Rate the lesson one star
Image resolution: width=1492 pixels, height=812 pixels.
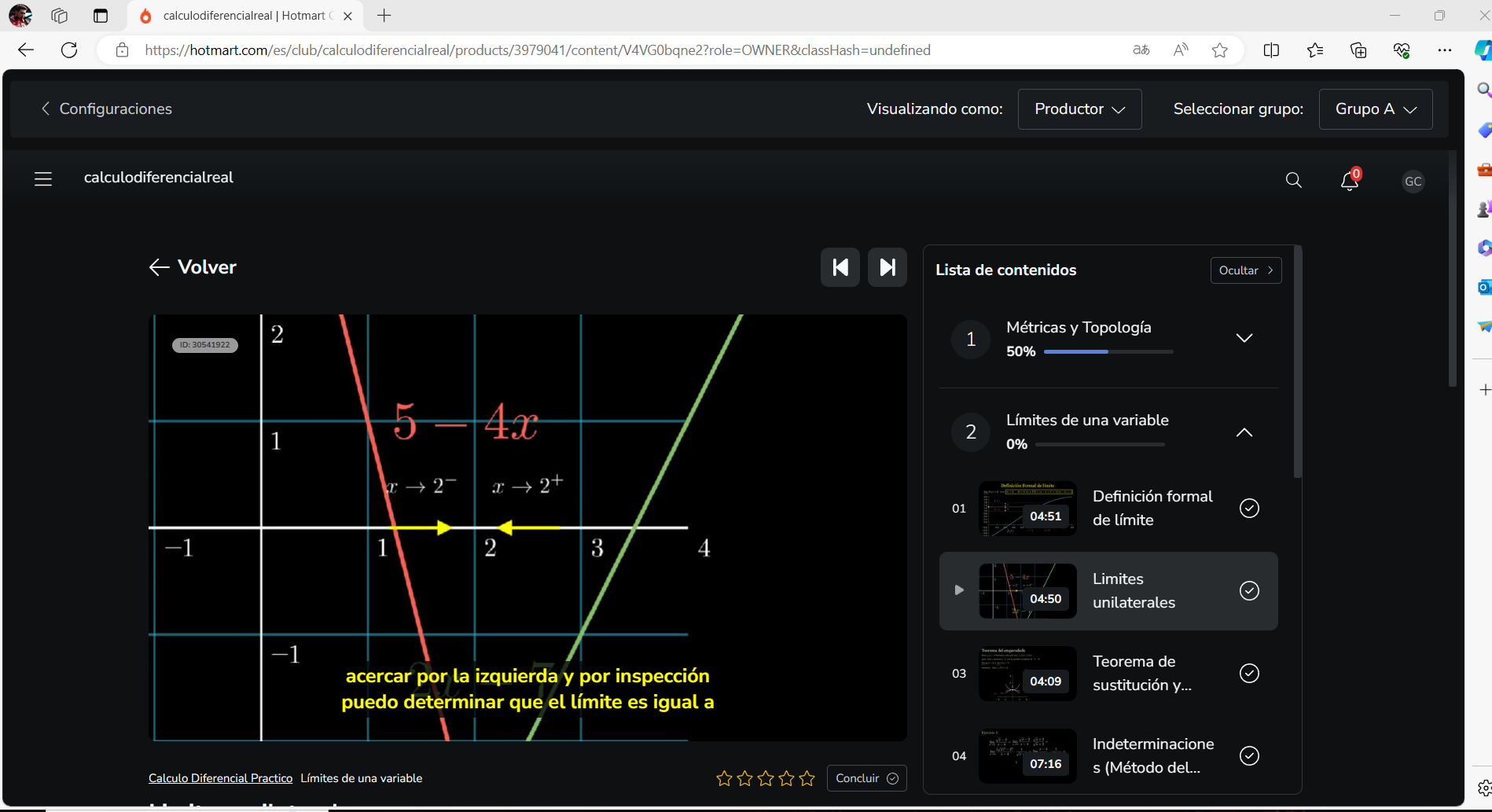724,778
